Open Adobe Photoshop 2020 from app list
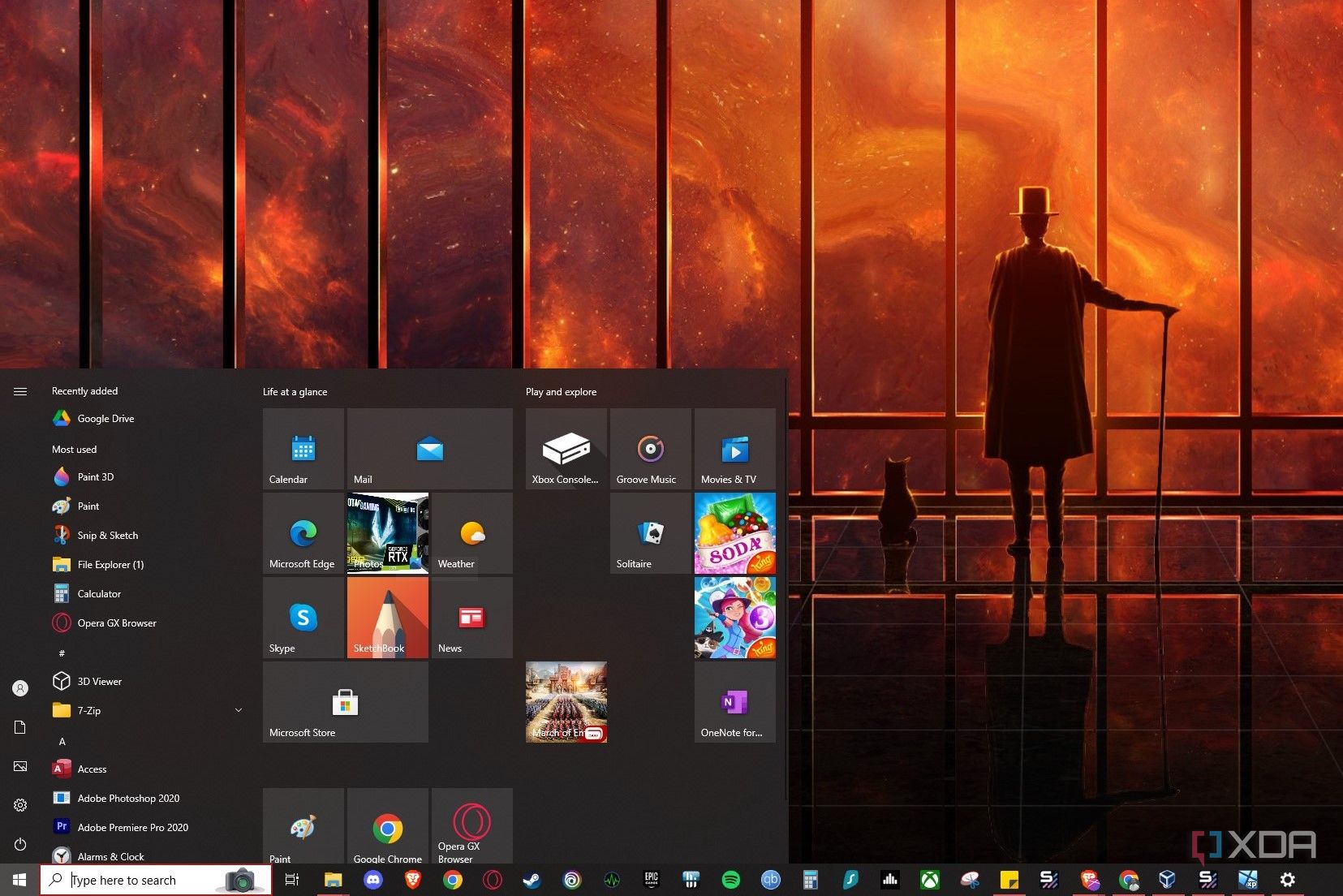Viewport: 1343px width, 896px height. tap(128, 799)
